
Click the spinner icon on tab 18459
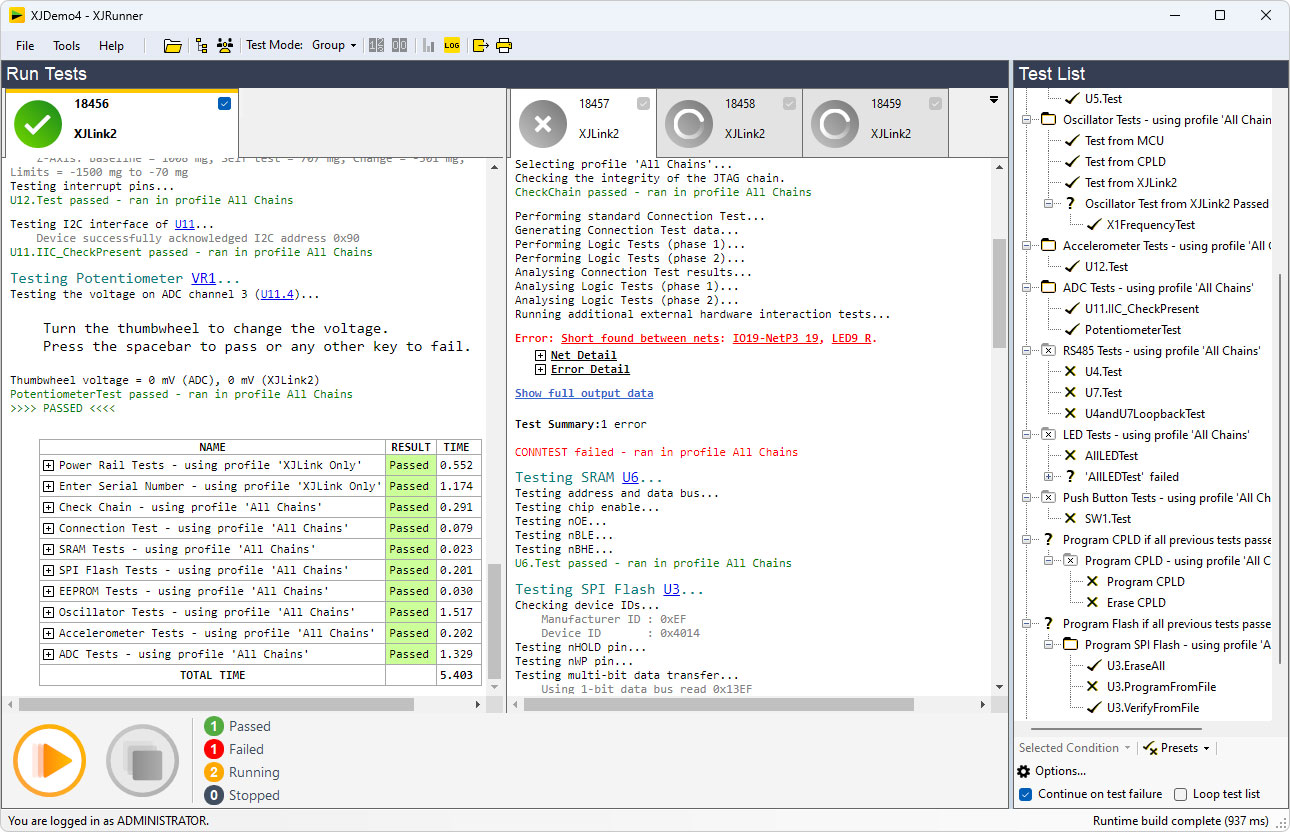(836, 124)
